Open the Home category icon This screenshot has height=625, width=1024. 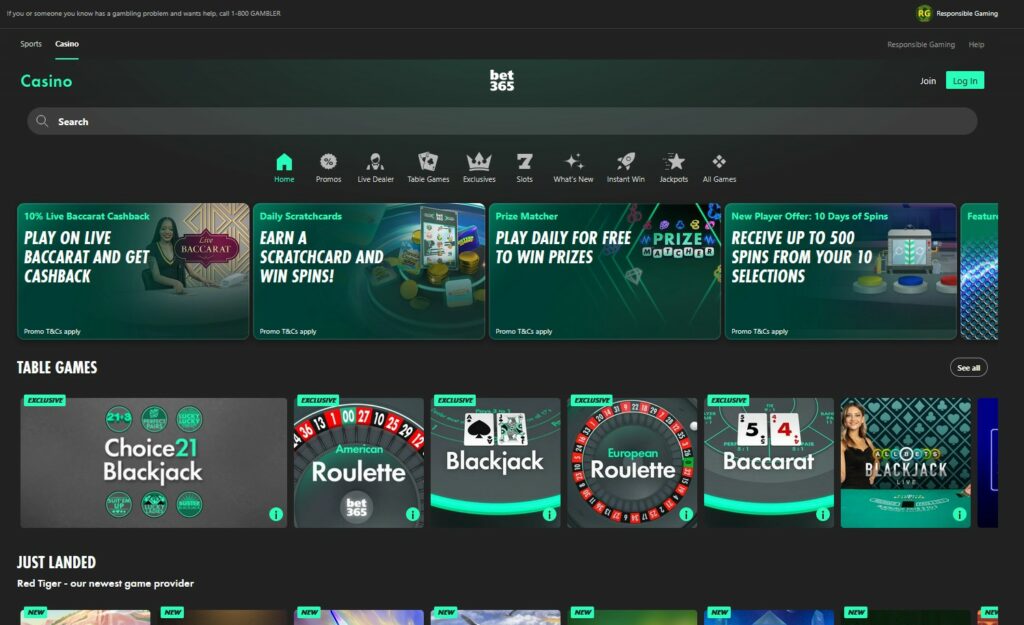(x=284, y=161)
